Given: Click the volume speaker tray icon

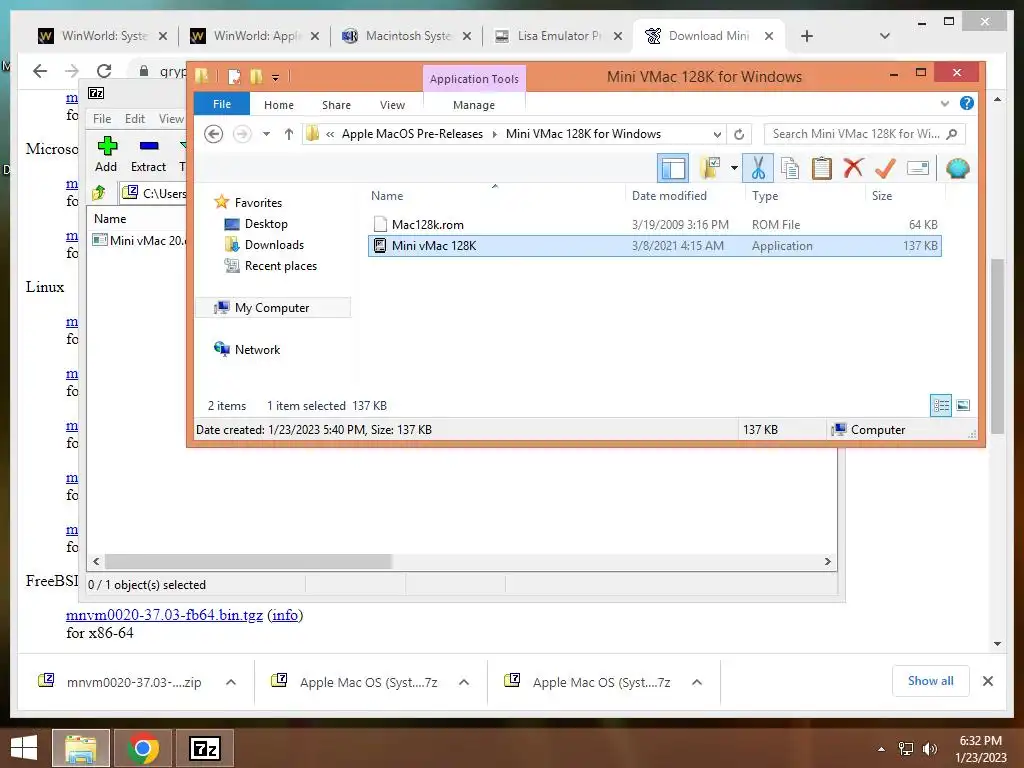Looking at the screenshot, I should 930,749.
